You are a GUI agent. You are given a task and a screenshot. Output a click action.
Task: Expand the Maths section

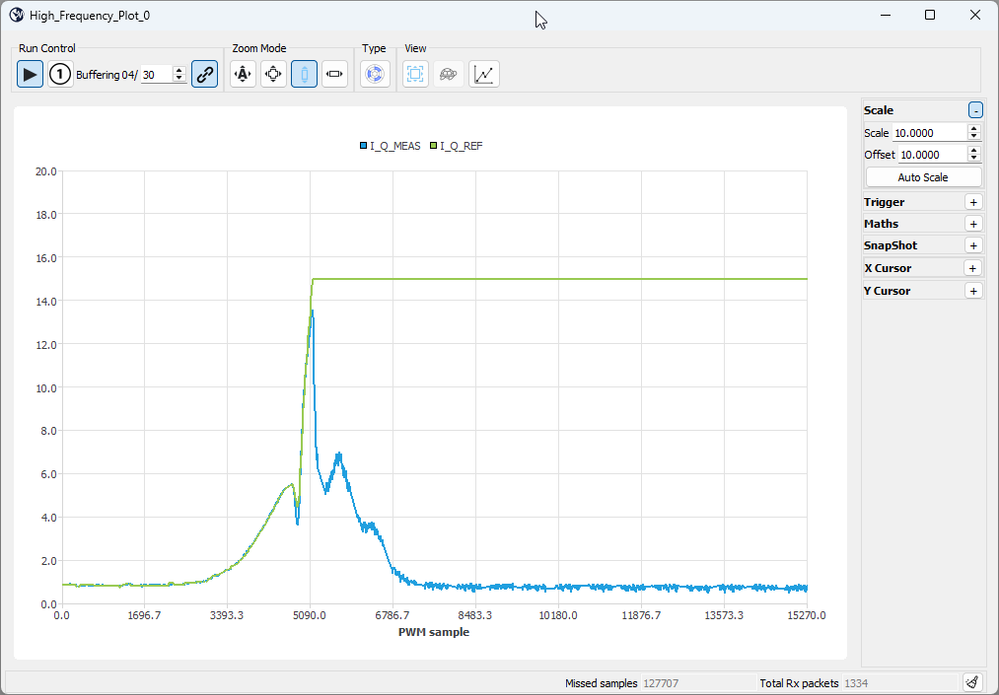[974, 224]
